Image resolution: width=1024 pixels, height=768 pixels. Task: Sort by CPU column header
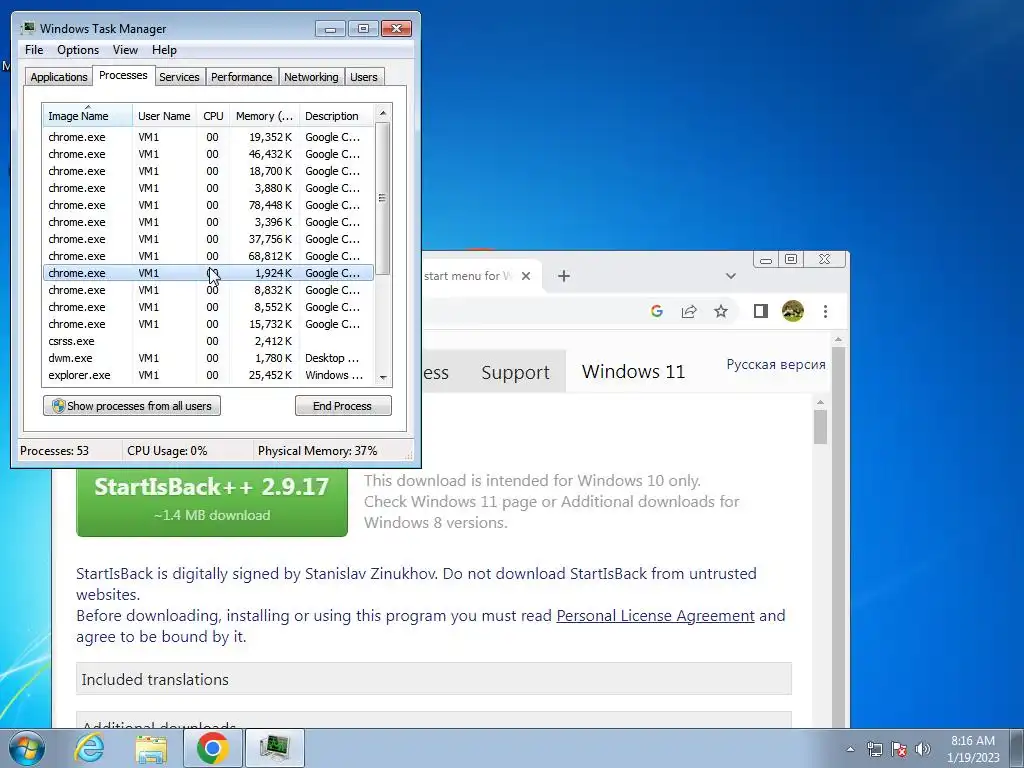[213, 116]
